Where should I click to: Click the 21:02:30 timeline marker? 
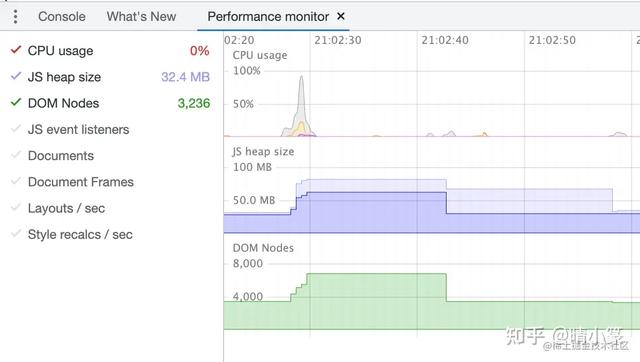pyautogui.click(x=338, y=40)
